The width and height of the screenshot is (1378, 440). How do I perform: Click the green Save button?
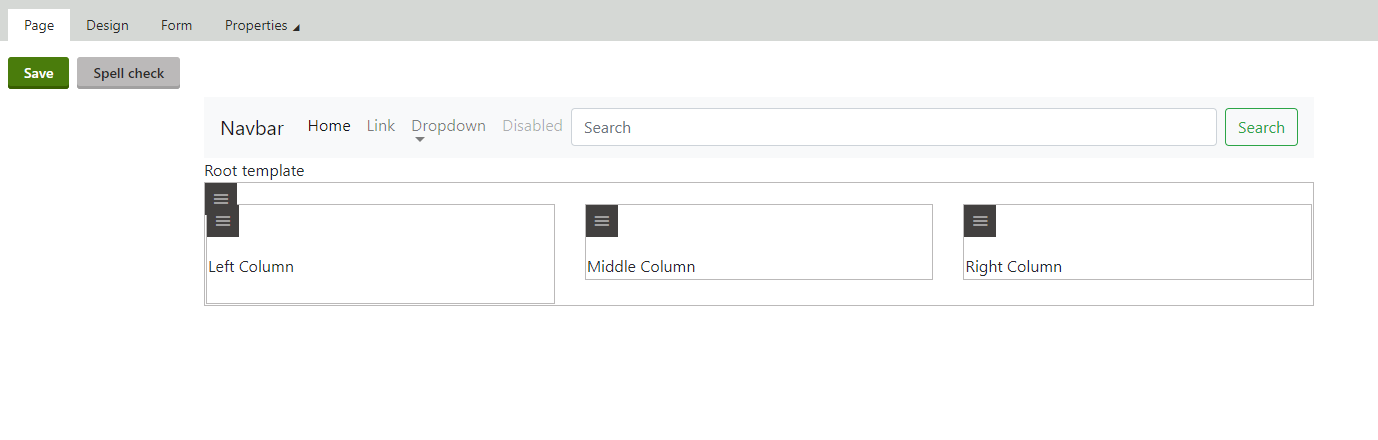click(x=38, y=73)
